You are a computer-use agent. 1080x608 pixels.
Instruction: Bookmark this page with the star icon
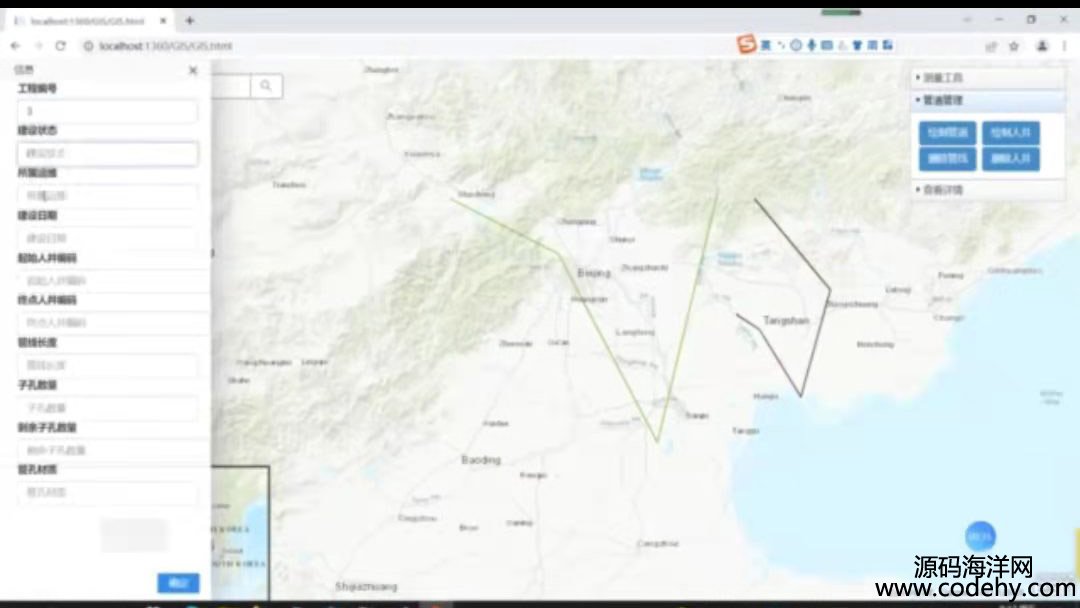click(x=1014, y=46)
